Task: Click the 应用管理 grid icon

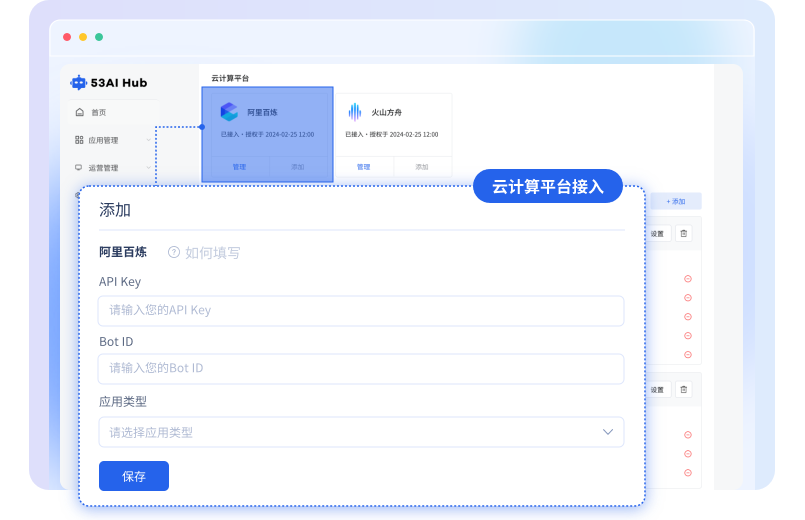Action: [79, 140]
